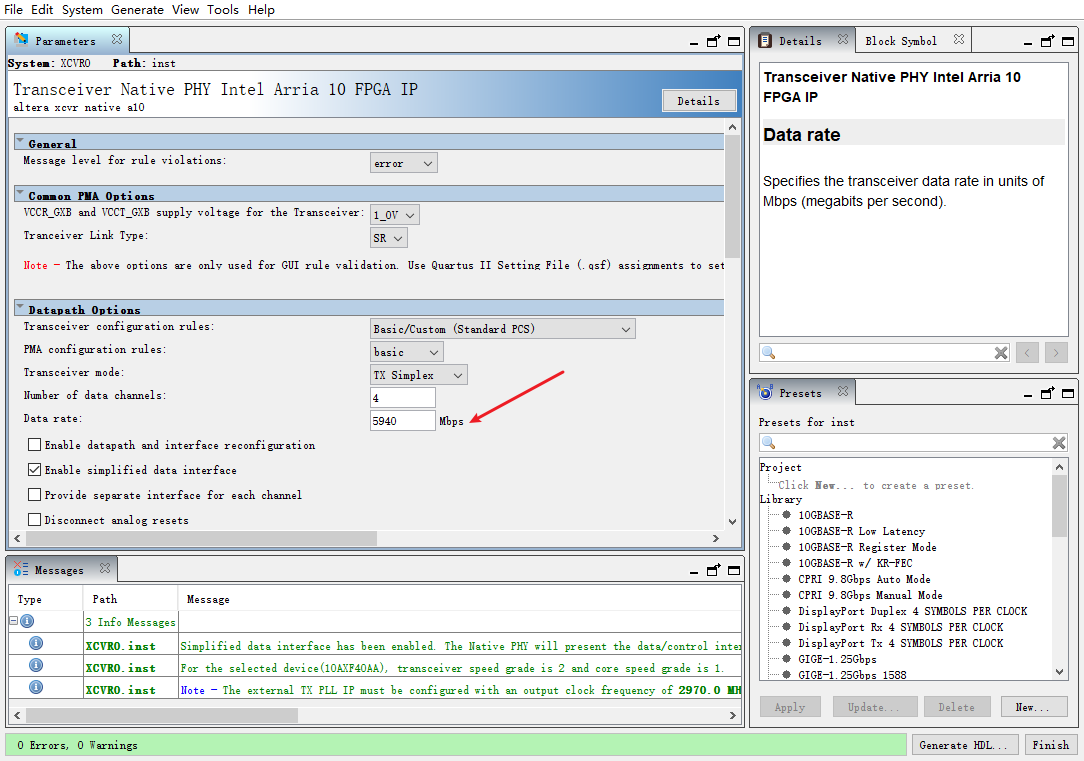Click the Parameters tab icon
This screenshot has height=761, width=1084.
[x=21, y=39]
